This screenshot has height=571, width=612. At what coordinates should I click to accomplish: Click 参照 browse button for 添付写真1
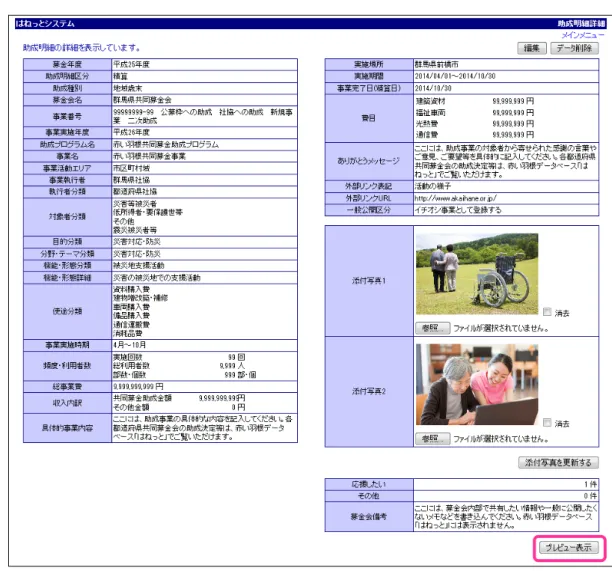click(x=432, y=328)
